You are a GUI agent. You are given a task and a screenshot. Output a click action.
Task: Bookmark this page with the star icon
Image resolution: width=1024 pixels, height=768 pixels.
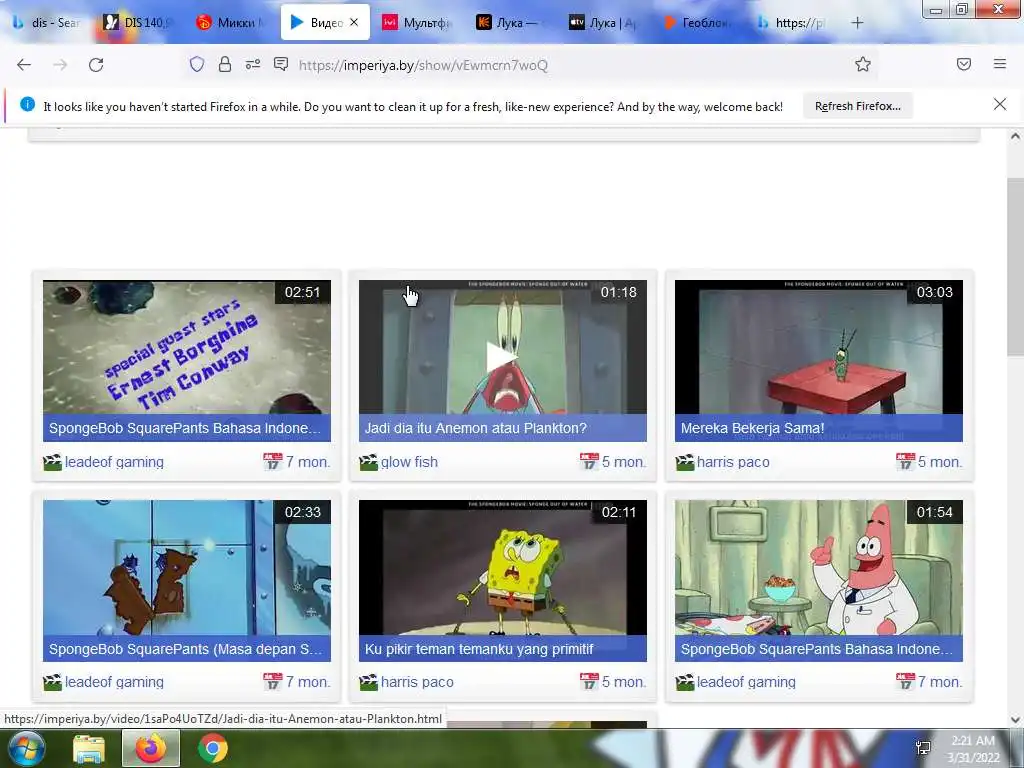[x=863, y=64]
